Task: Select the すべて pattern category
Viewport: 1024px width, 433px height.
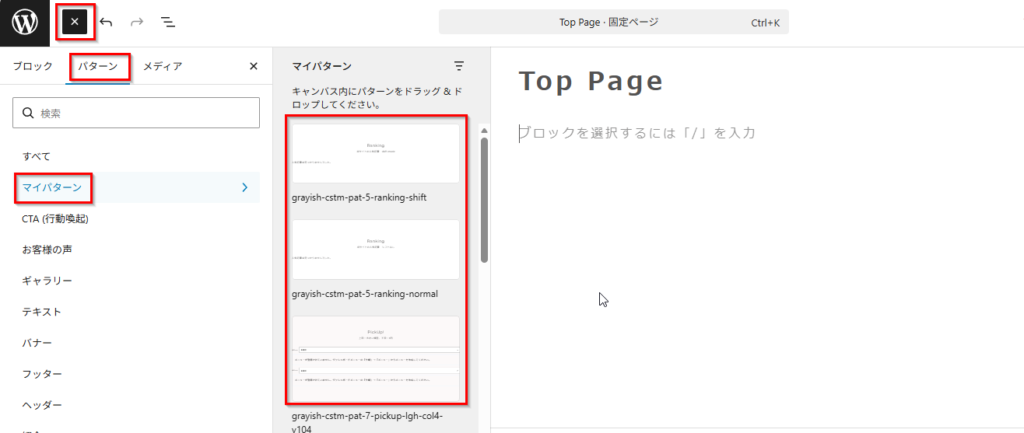Action: [x=37, y=156]
